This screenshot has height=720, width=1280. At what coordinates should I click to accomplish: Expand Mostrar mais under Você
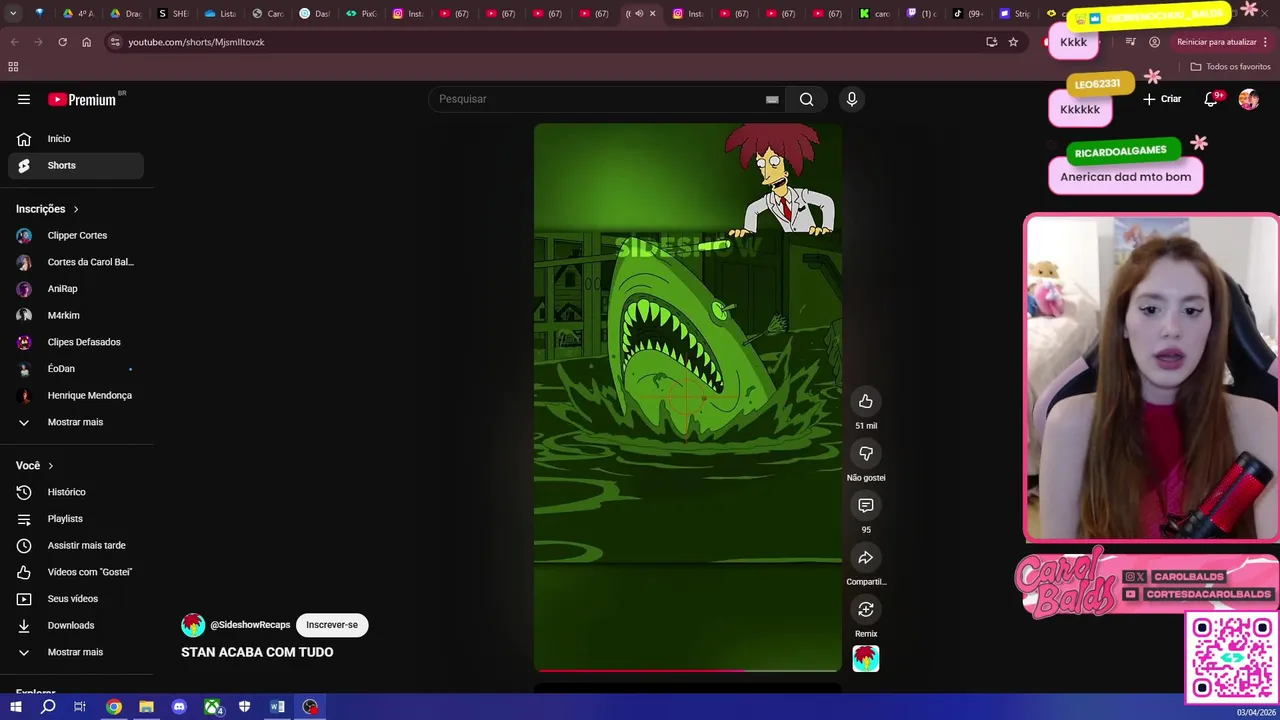pyautogui.click(x=76, y=652)
